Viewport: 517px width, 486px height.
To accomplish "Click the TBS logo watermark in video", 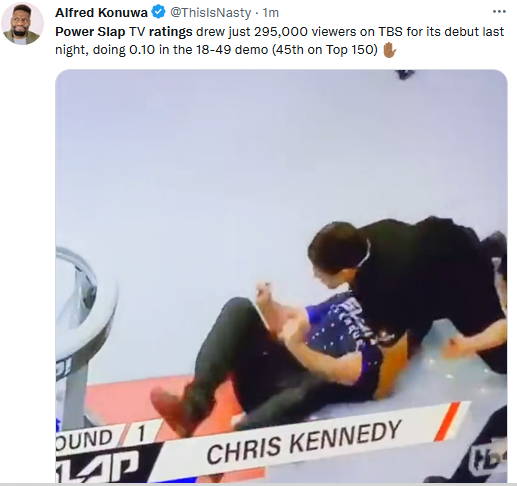I will coord(488,457).
